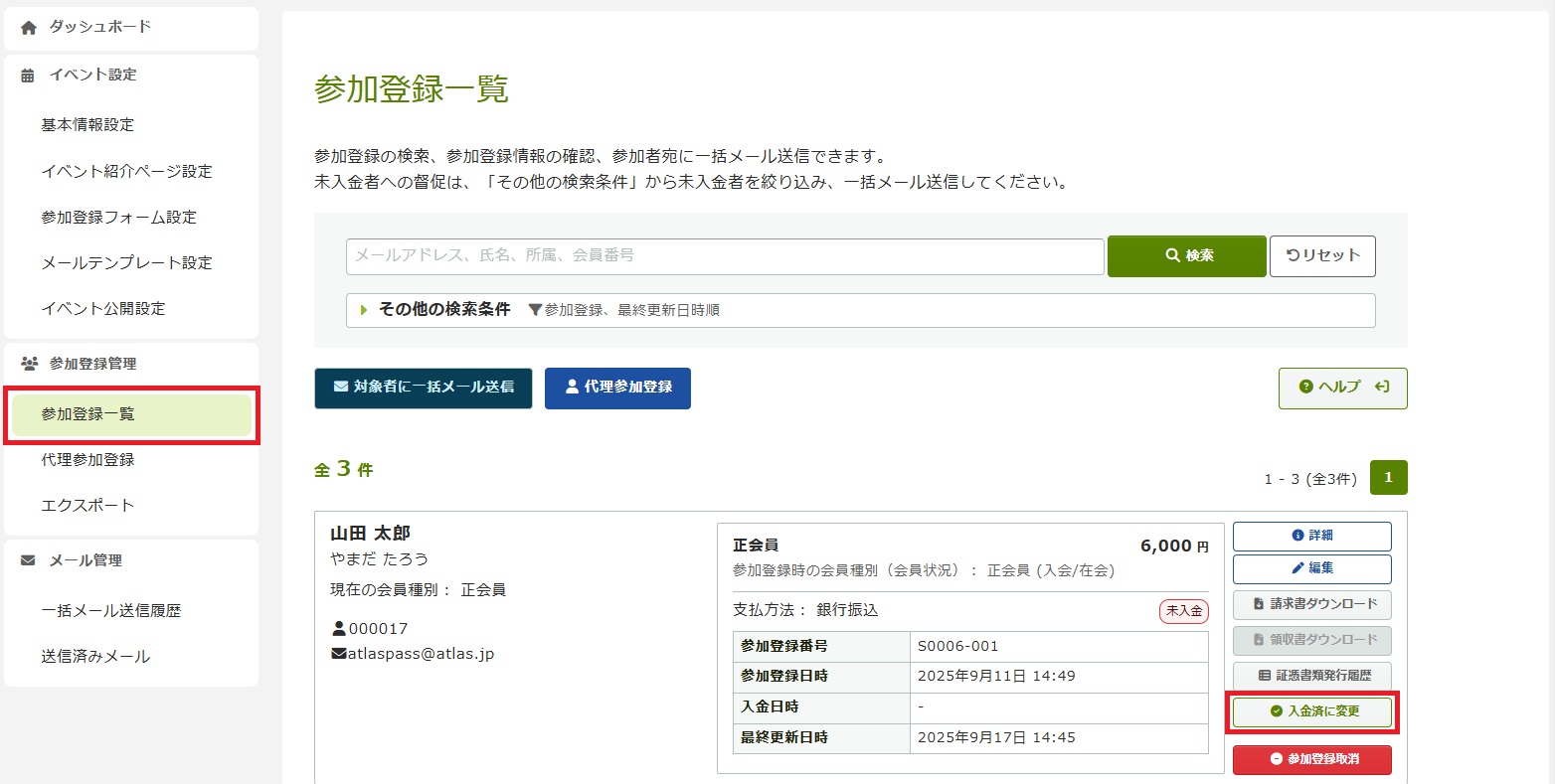The image size is (1555, 784).
Task: Select page 1 in pagination
Action: coord(1388,478)
